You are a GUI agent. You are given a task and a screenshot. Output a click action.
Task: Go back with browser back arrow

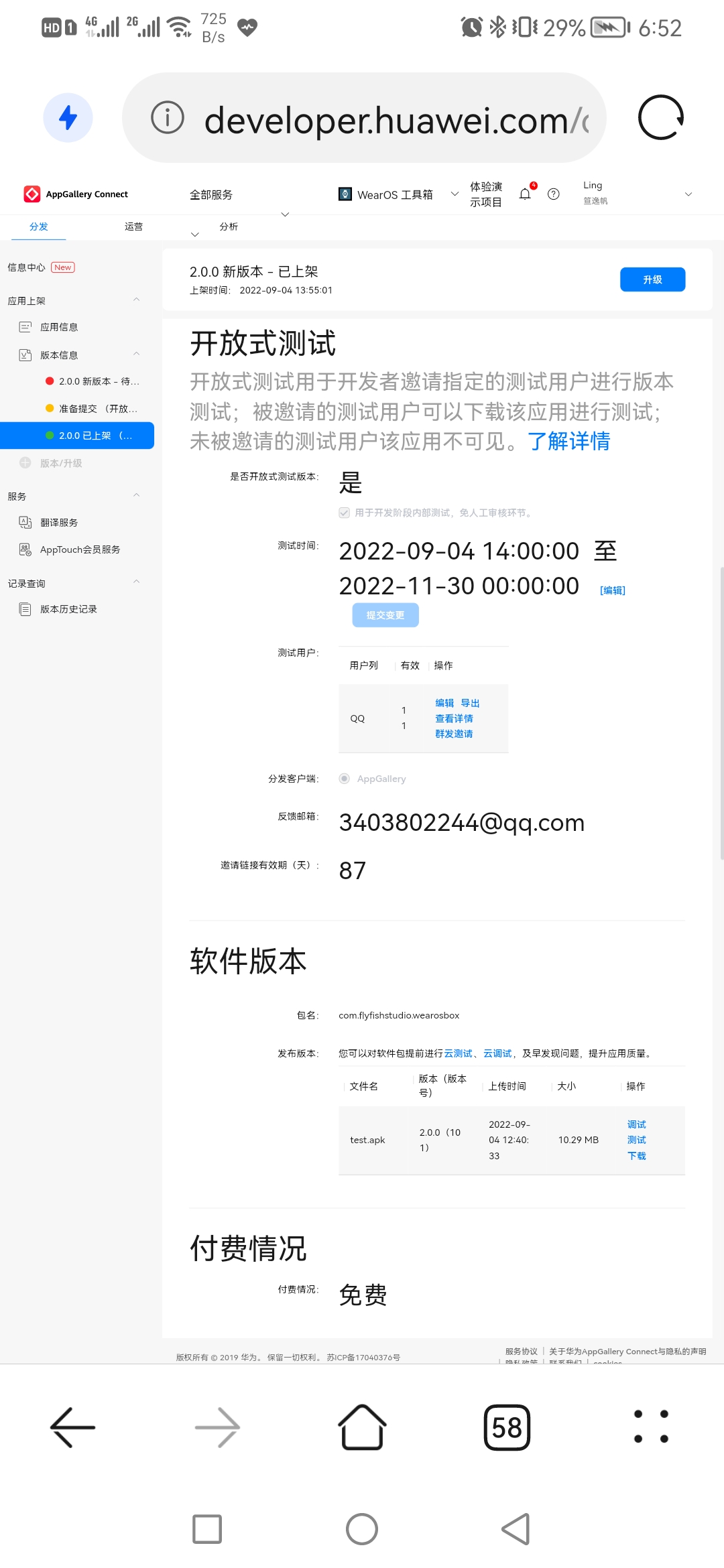pos(72,1427)
